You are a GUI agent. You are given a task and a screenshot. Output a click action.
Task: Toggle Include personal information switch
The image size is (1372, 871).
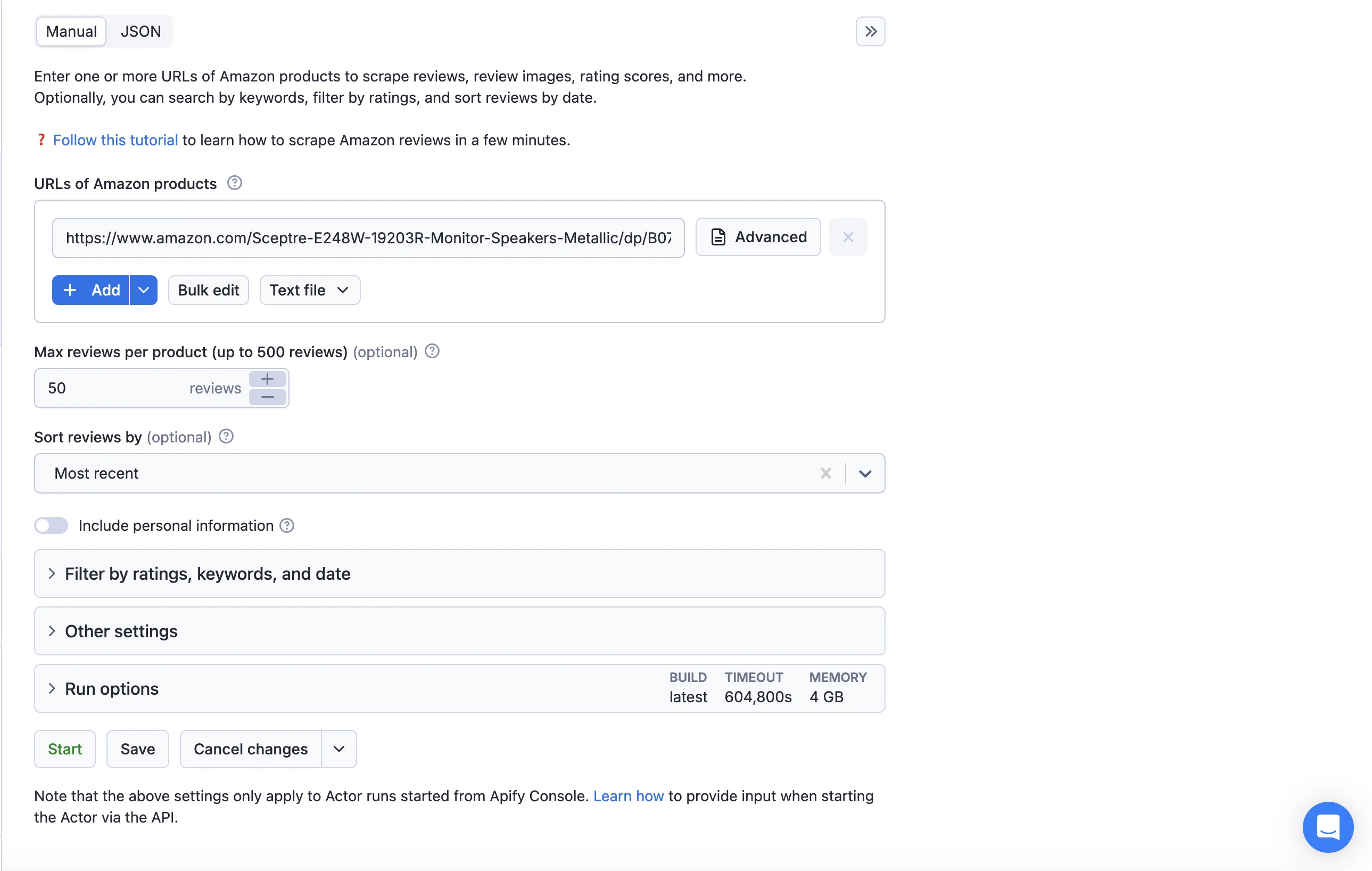pyautogui.click(x=51, y=525)
